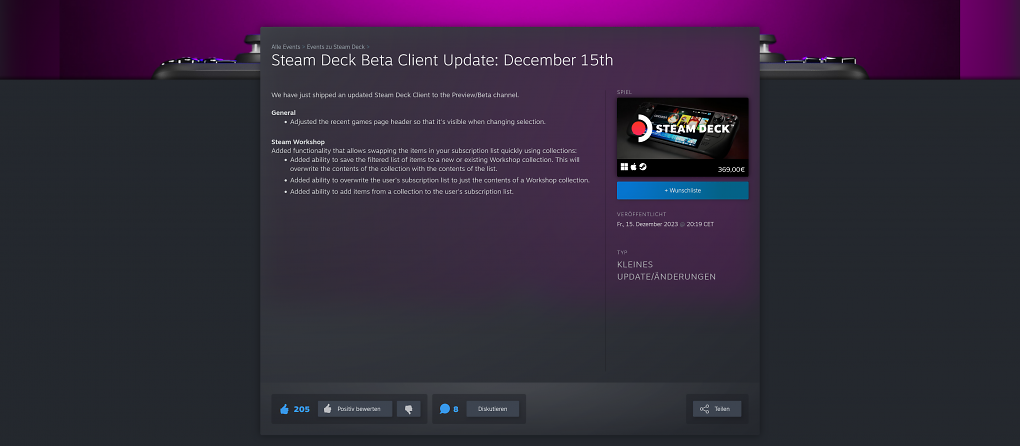1020x446 pixels.
Task: Click the bullet about overwriting the subscription list
Action: pos(440,179)
